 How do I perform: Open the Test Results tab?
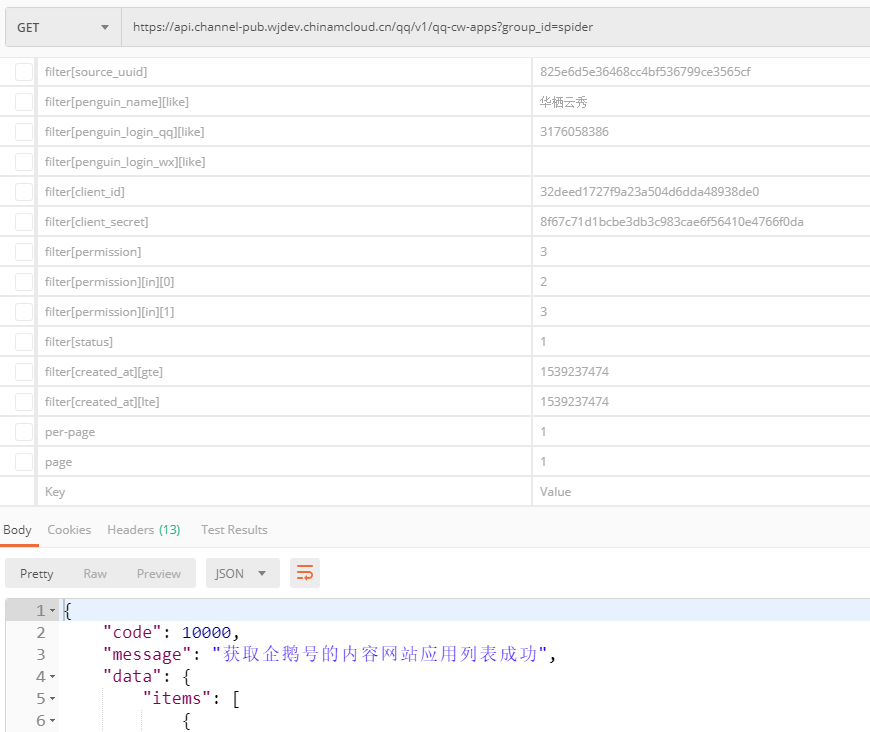click(x=234, y=530)
